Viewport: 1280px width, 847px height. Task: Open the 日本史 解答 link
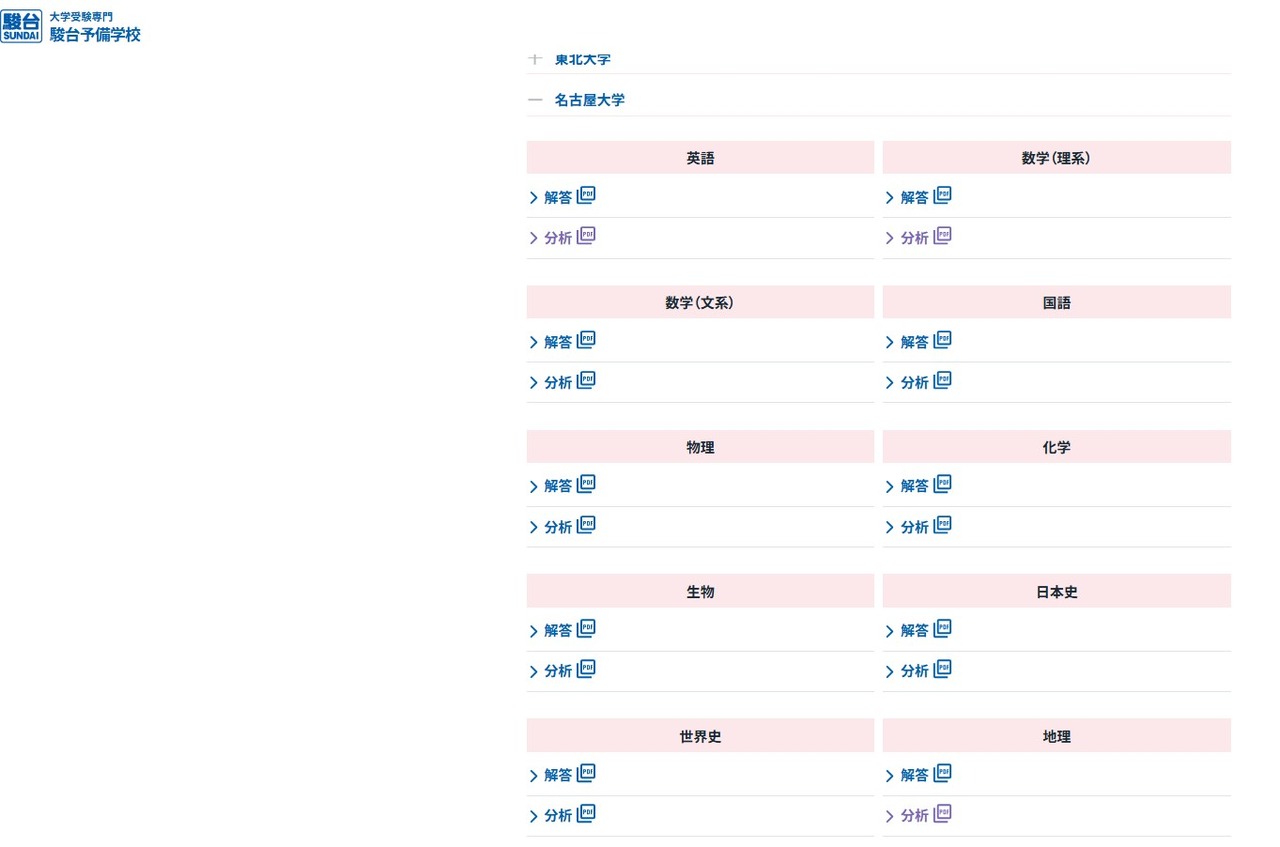coord(914,631)
